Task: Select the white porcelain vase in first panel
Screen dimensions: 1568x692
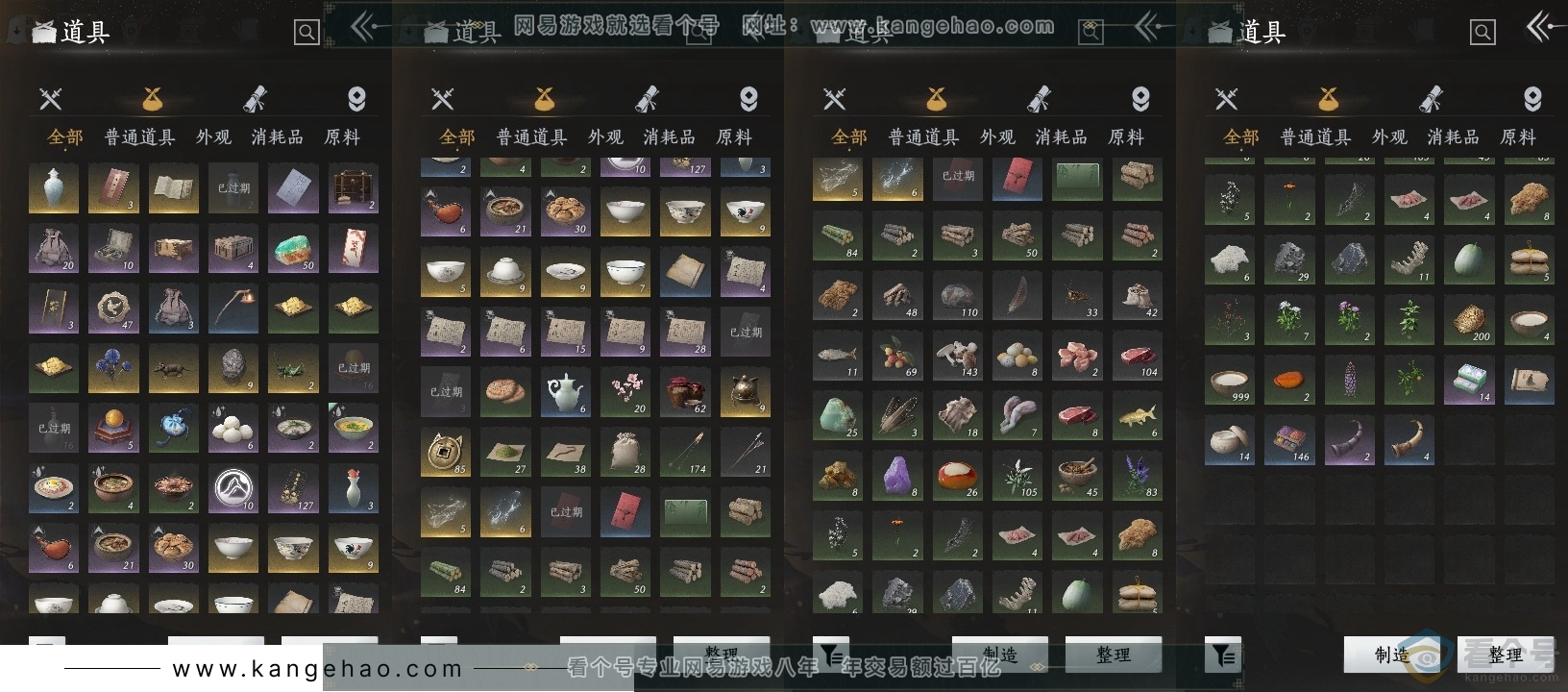Action: point(53,188)
